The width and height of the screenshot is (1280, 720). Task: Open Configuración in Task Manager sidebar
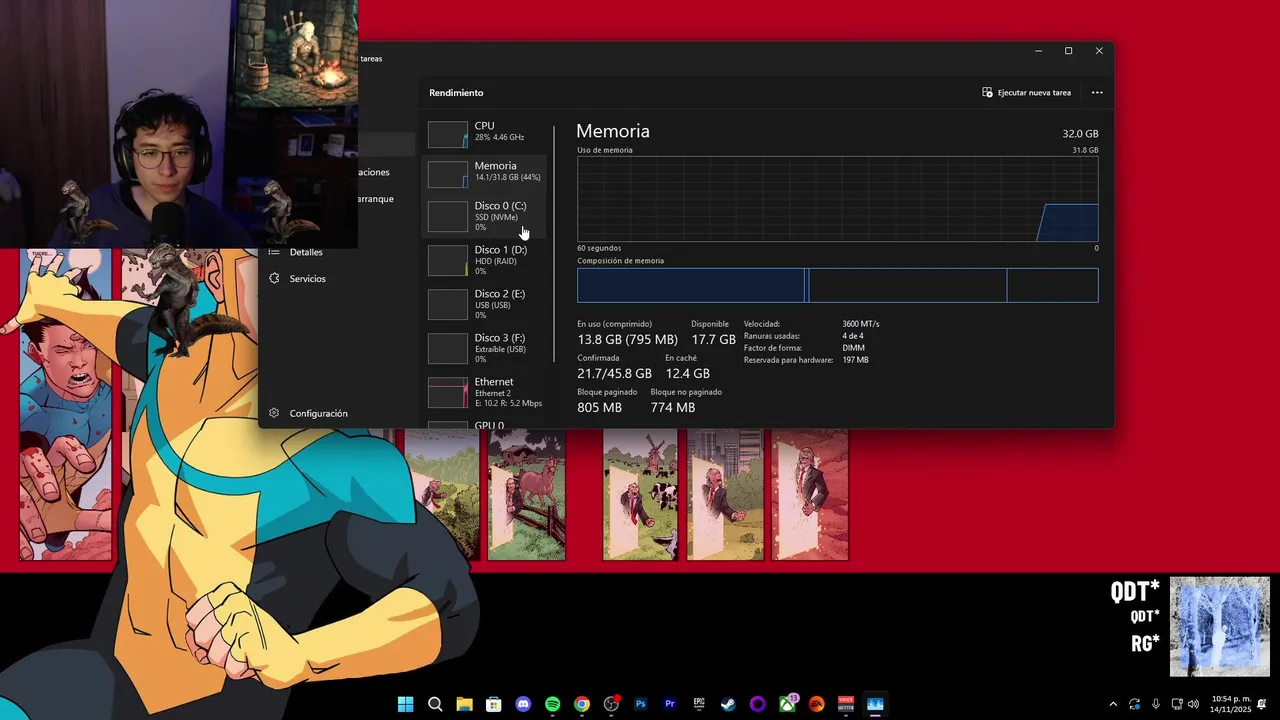click(x=309, y=413)
